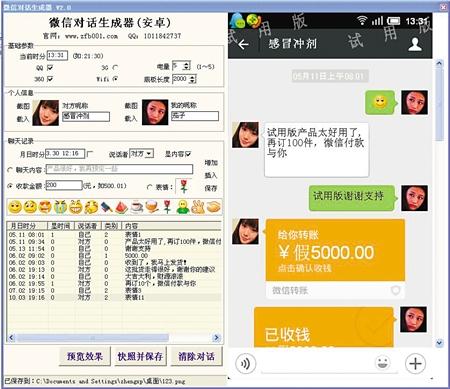The width and height of the screenshot is (450, 389).
Task: Pick the coffee cup emoji
Action: tap(137, 207)
